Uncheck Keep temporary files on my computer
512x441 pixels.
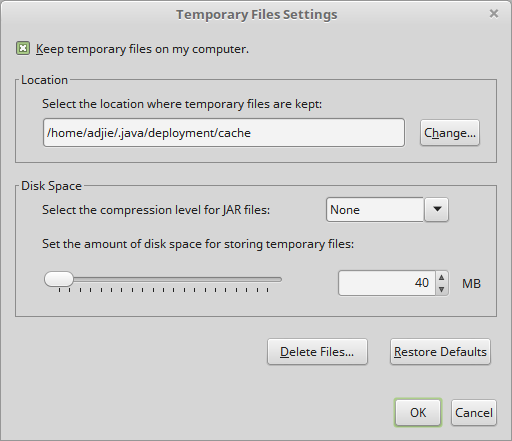[x=23, y=49]
